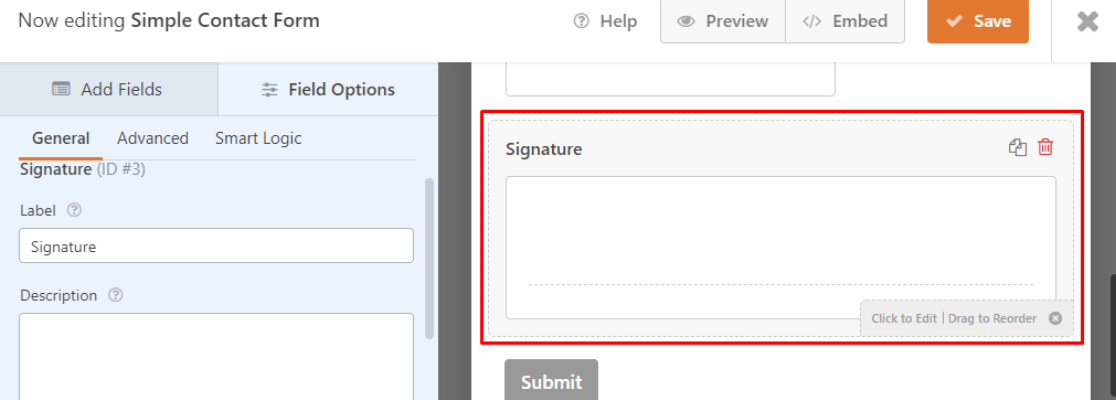The width and height of the screenshot is (1116, 400).
Task: Open the Help link in header
Action: [605, 21]
